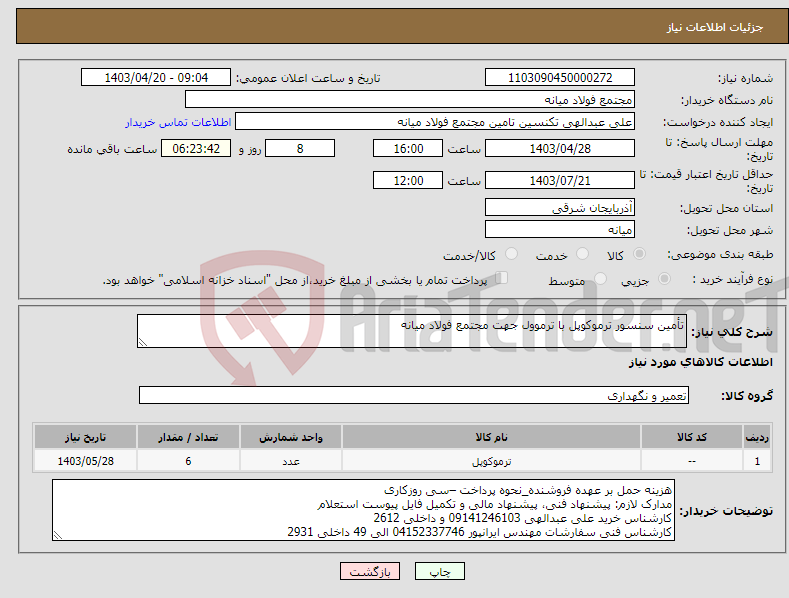Click the remaining time field 06:23:42

(196, 148)
